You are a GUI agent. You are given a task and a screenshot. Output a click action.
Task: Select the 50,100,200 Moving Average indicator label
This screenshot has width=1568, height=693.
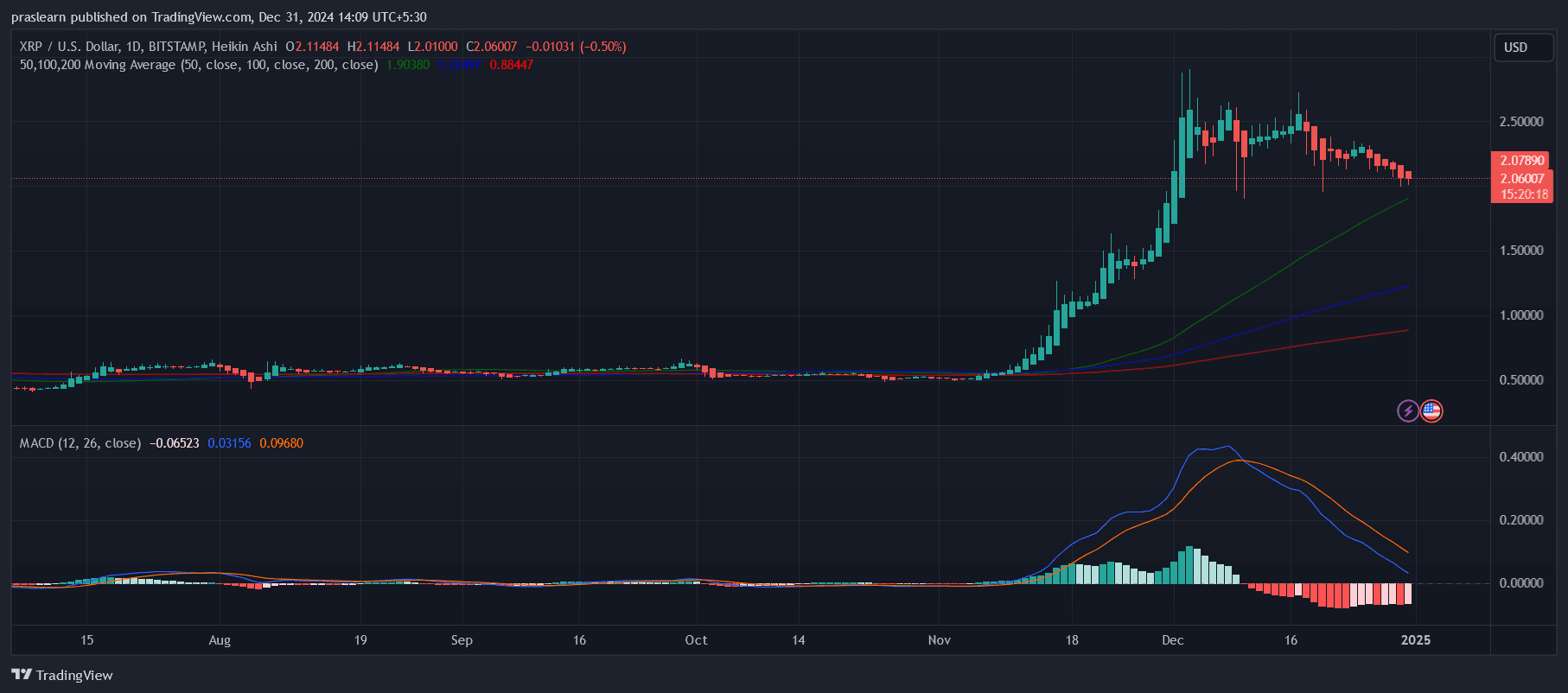pyautogui.click(x=199, y=65)
